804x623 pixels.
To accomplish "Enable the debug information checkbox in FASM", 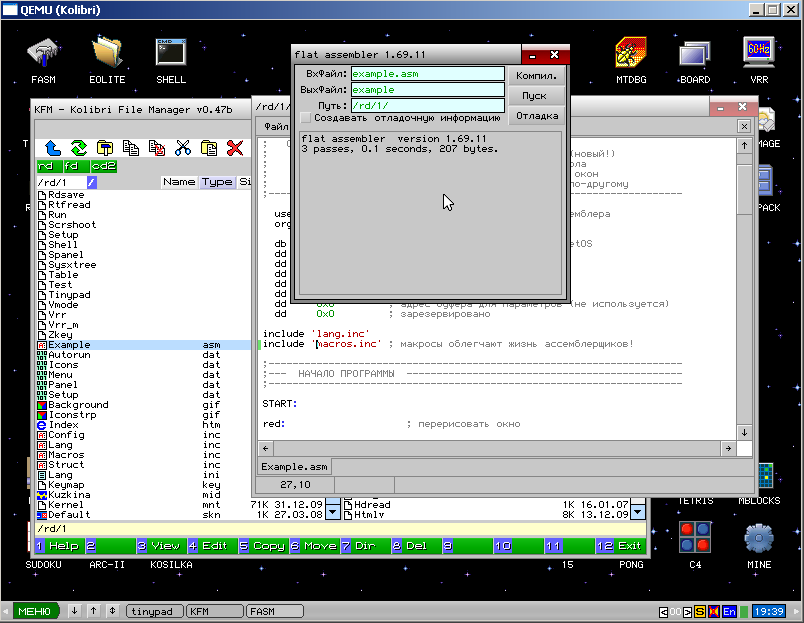I will (306, 118).
